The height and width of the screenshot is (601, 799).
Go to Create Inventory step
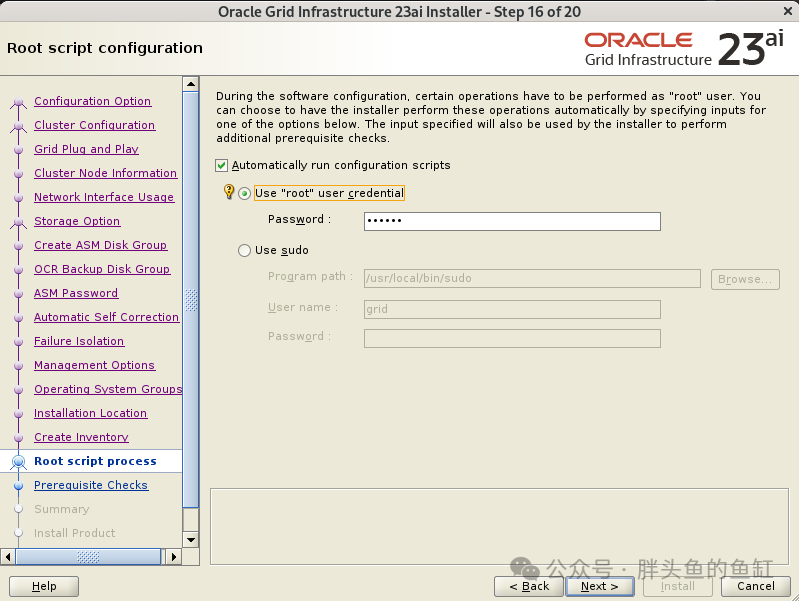point(82,437)
